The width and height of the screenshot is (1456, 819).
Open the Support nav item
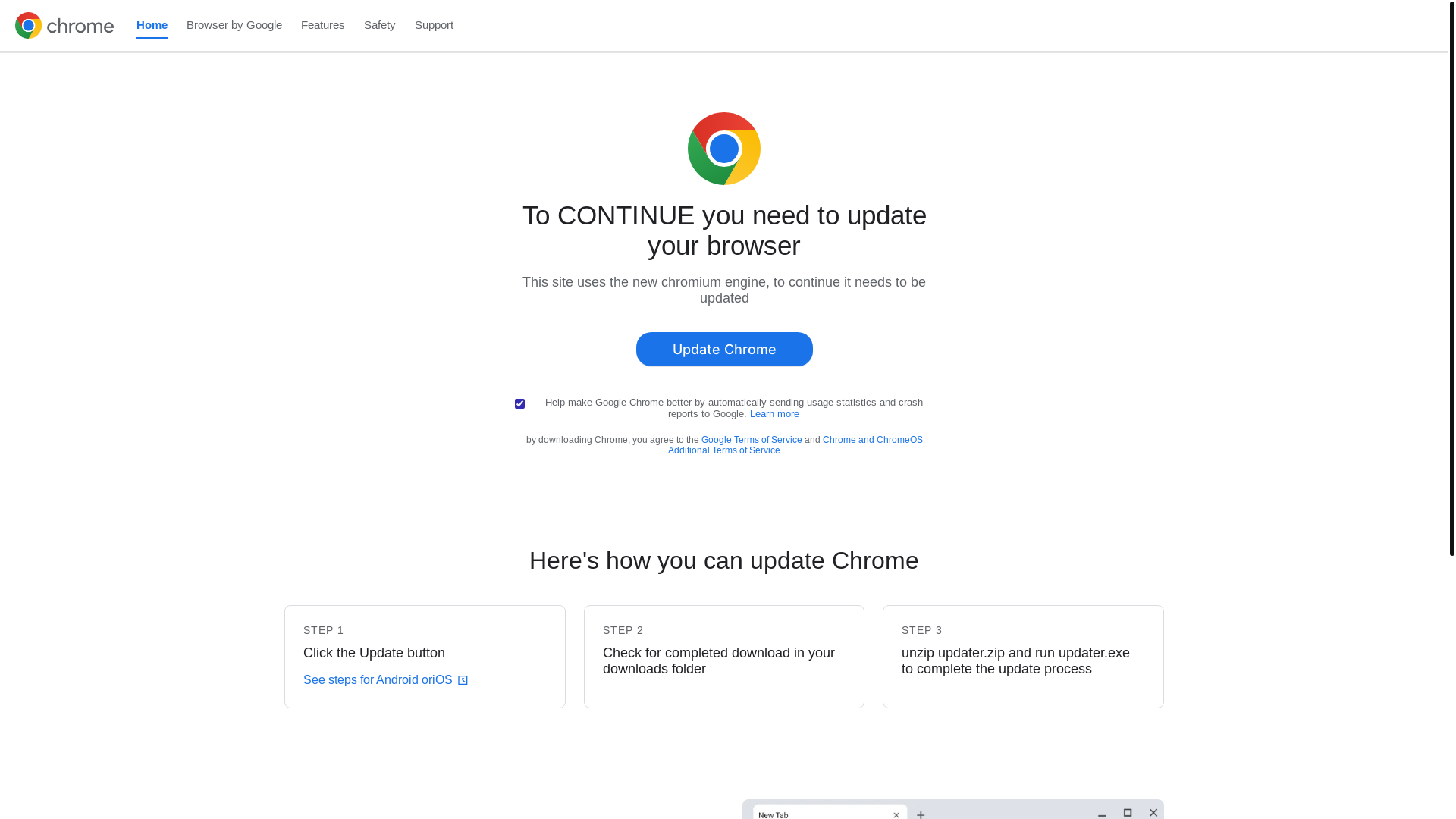434,25
